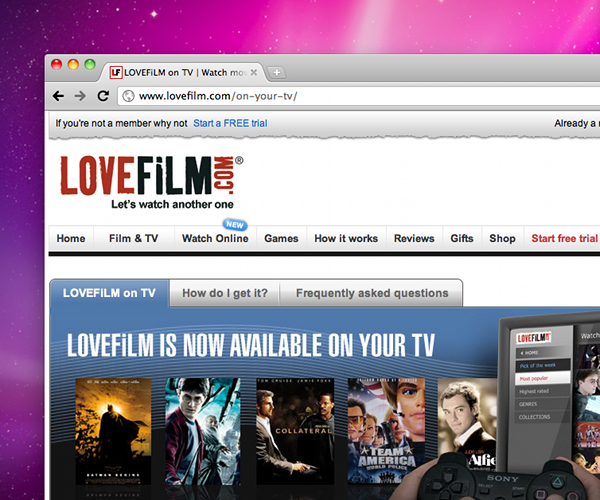Close the LOVEFiLM on TV browser tab
Image resolution: width=600 pixels, height=500 pixels.
click(x=254, y=72)
